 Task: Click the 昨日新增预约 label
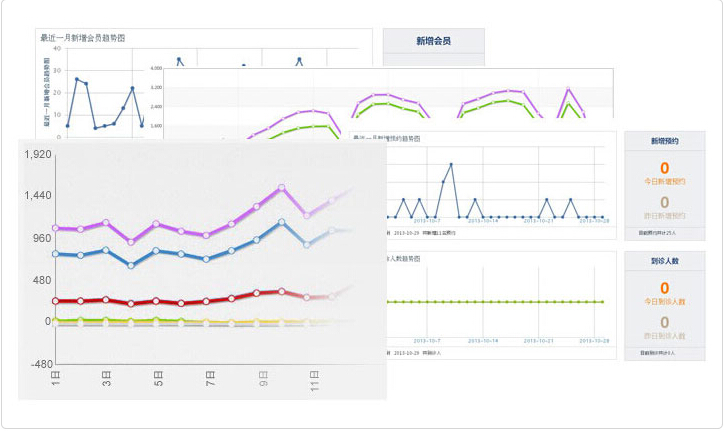pyautogui.click(x=664, y=216)
